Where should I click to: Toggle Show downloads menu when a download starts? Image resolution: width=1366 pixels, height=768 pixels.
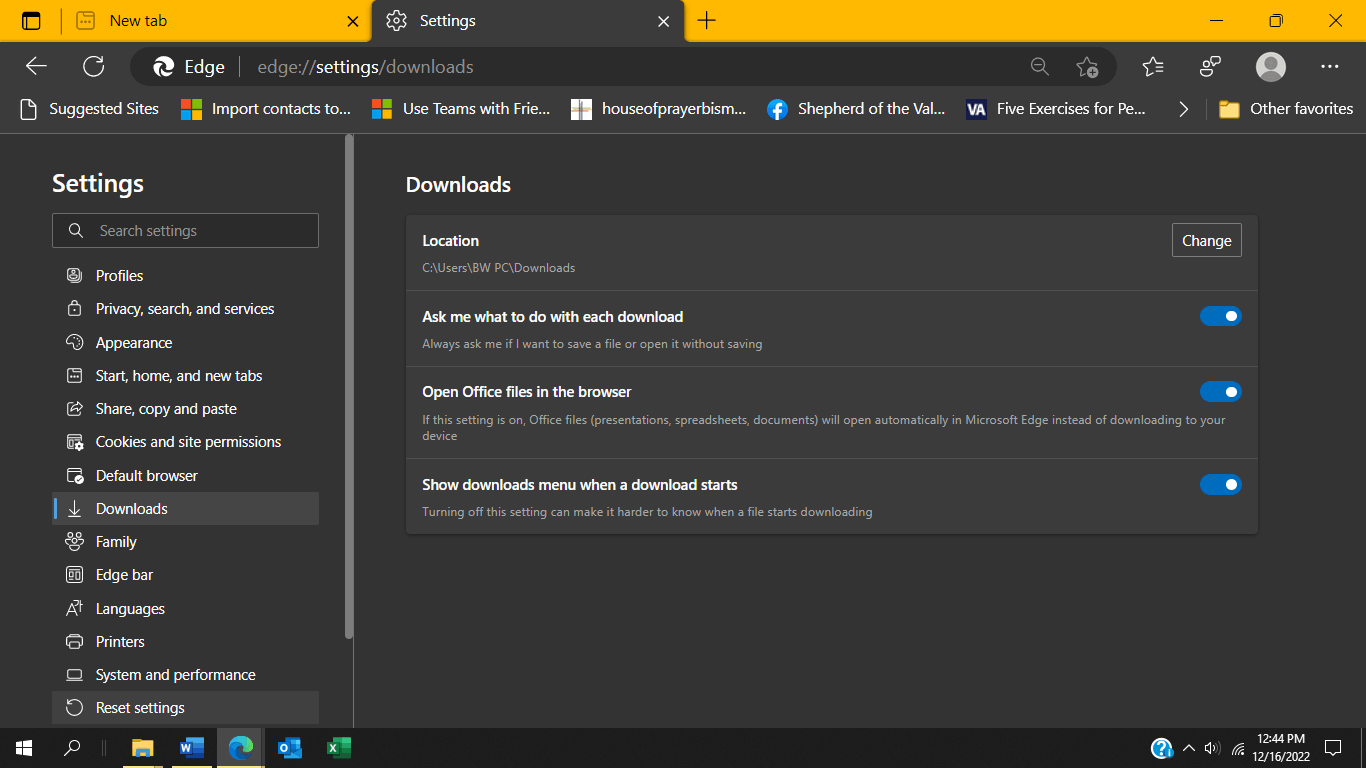coord(1221,484)
